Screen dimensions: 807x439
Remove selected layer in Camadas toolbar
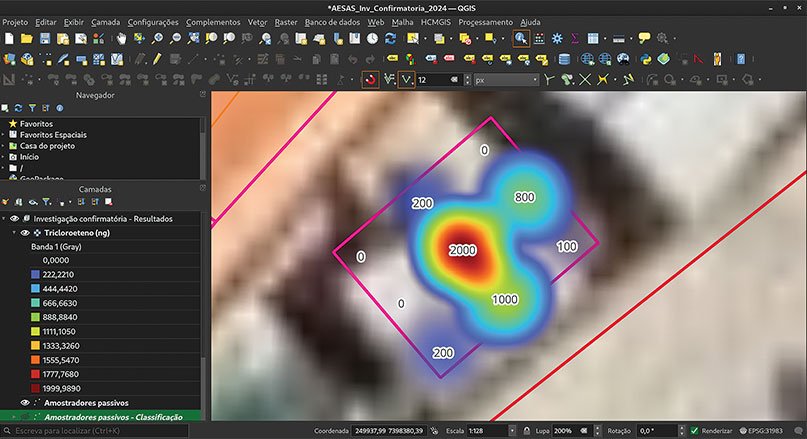pyautogui.click(x=109, y=202)
